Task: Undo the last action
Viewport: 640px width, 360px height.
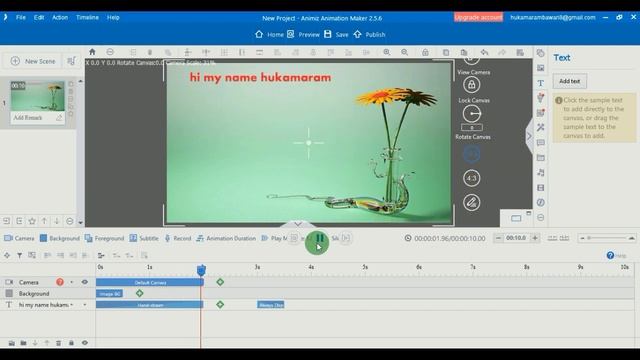Action: (484, 52)
